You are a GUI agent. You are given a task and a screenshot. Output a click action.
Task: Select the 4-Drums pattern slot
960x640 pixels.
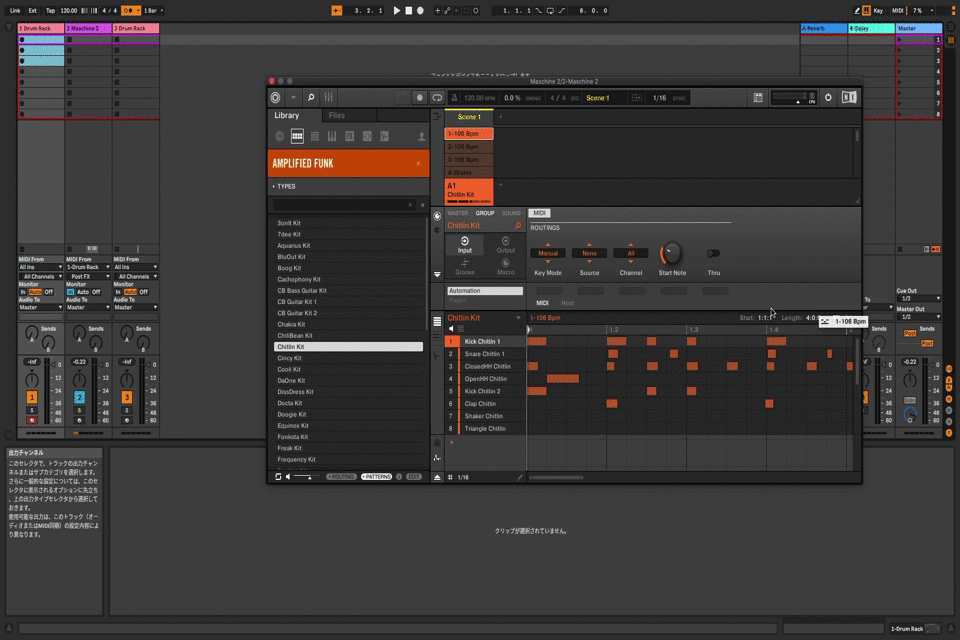[x=460, y=172]
